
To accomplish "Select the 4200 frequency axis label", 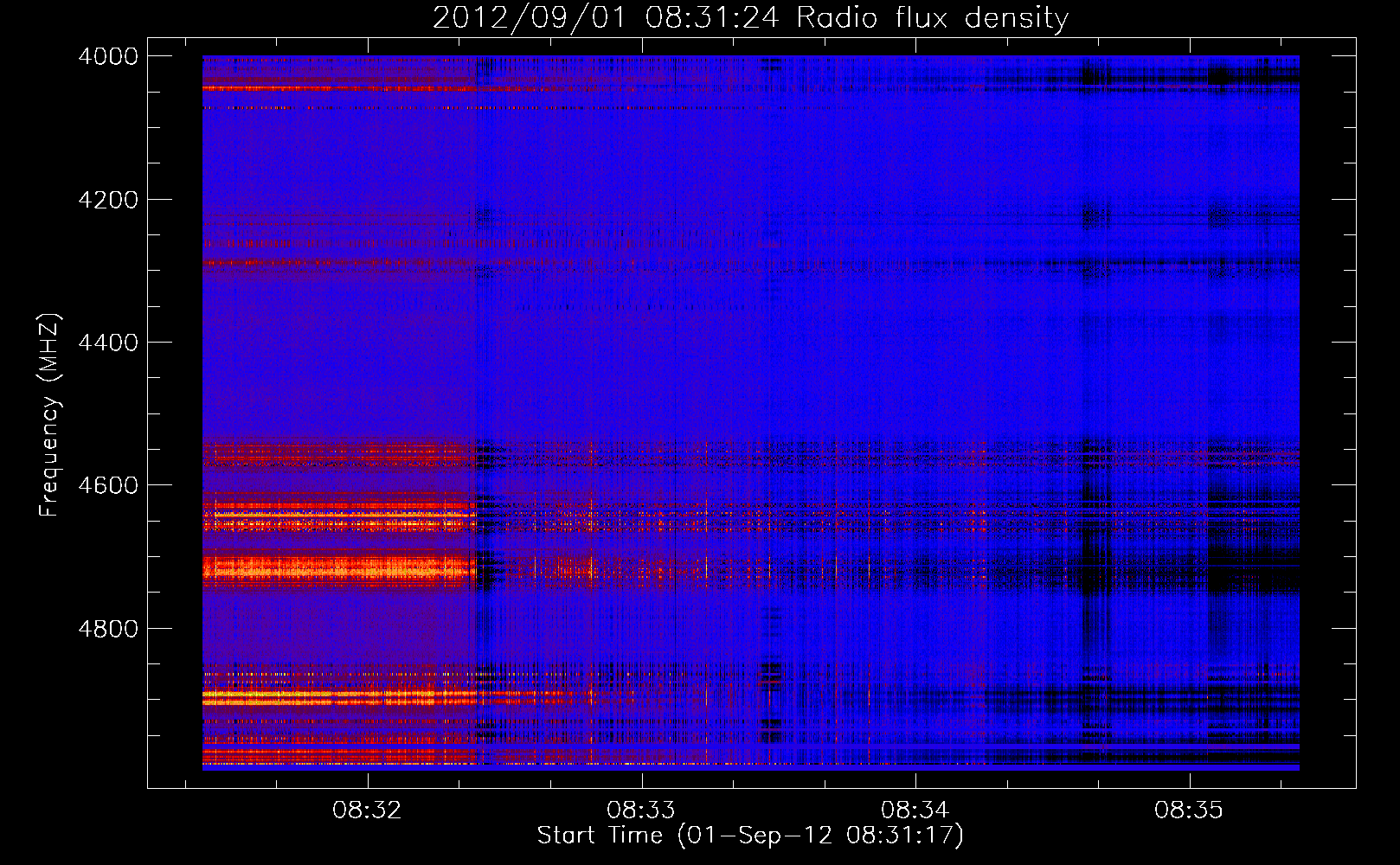I will pos(108,199).
